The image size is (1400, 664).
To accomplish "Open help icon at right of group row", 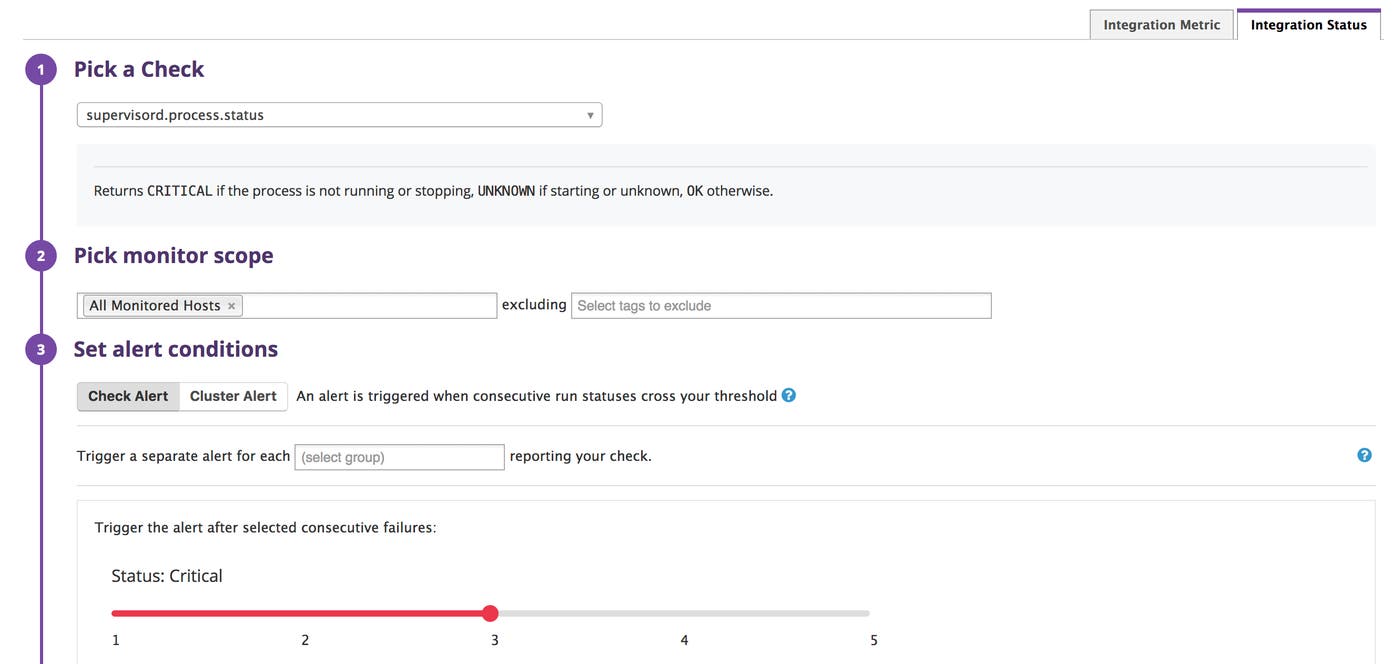I will [1364, 455].
